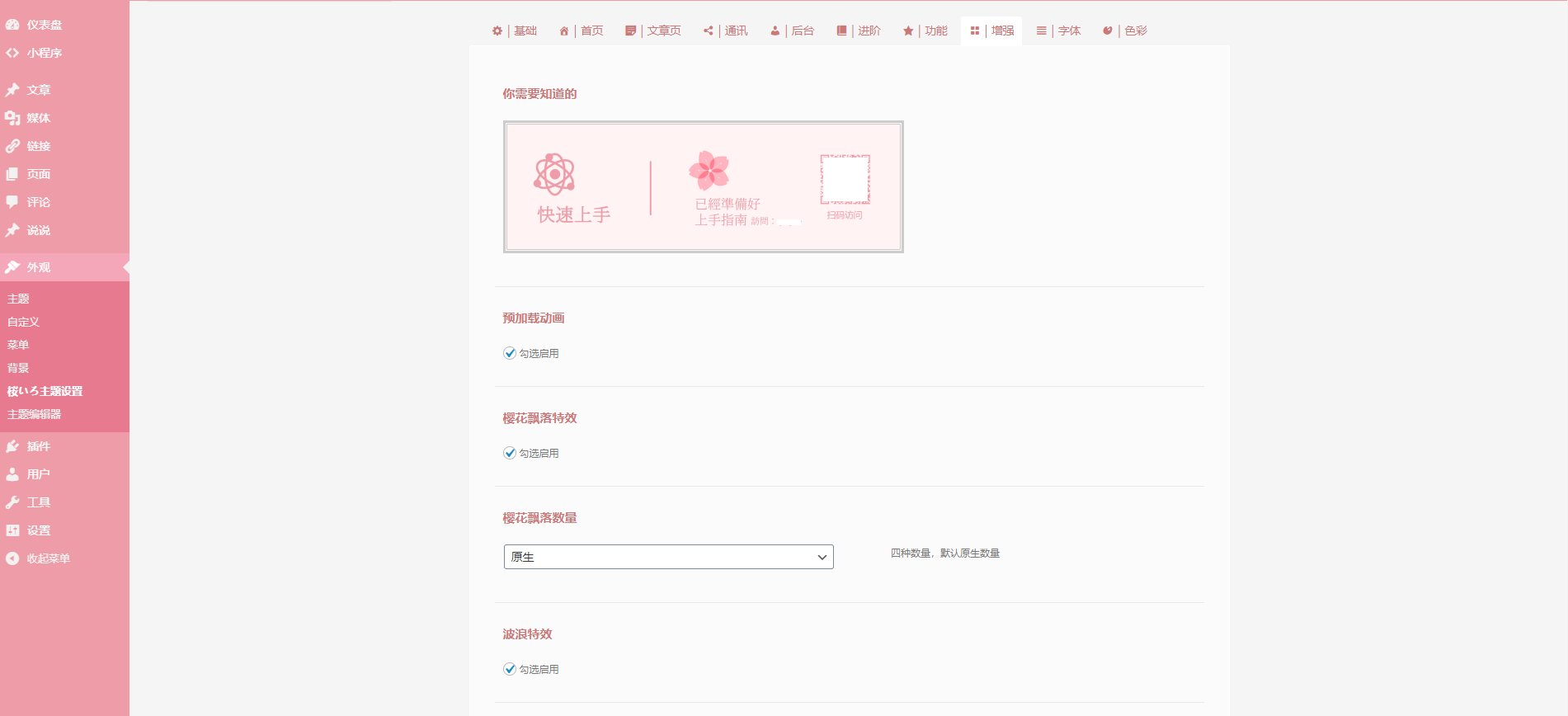Click the 快速上手 guide banner image
This screenshot has width=1568, height=716.
coord(704,186)
